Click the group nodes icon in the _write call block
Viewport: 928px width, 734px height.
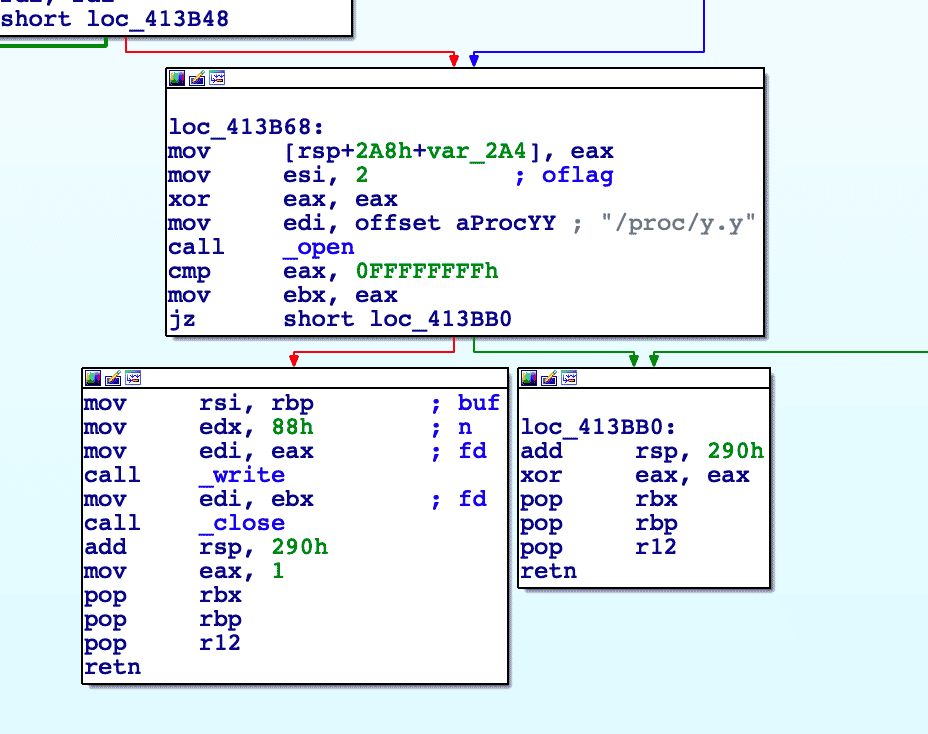click(x=133, y=378)
